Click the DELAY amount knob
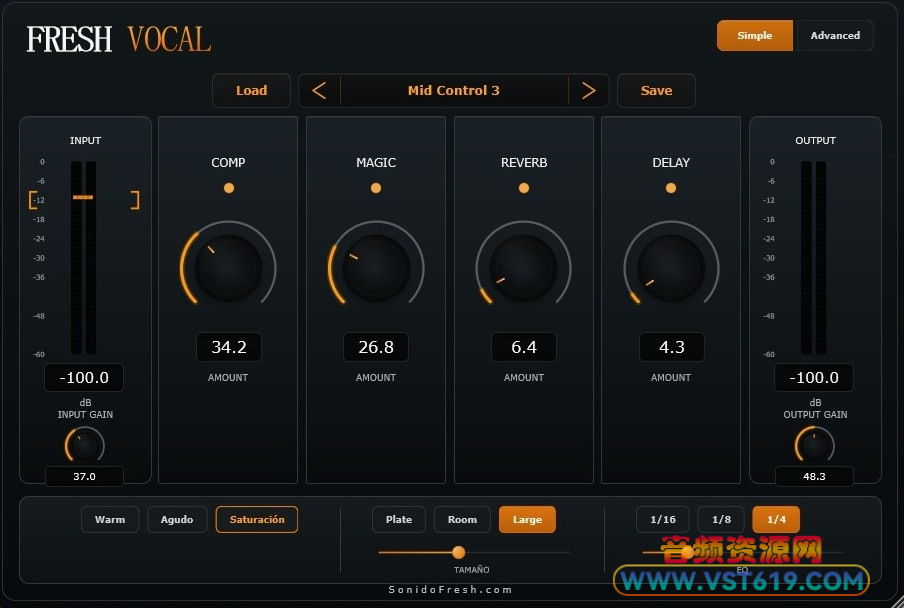904x608 pixels. pos(671,268)
